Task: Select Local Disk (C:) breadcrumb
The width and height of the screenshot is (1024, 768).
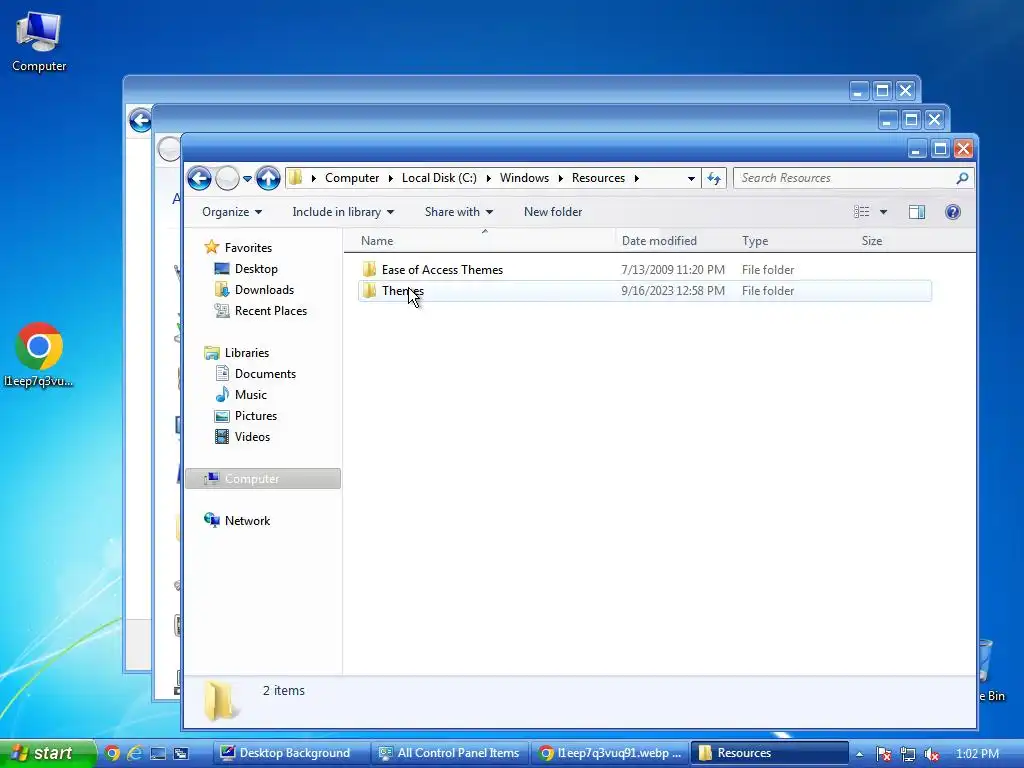Action: [x=439, y=178]
